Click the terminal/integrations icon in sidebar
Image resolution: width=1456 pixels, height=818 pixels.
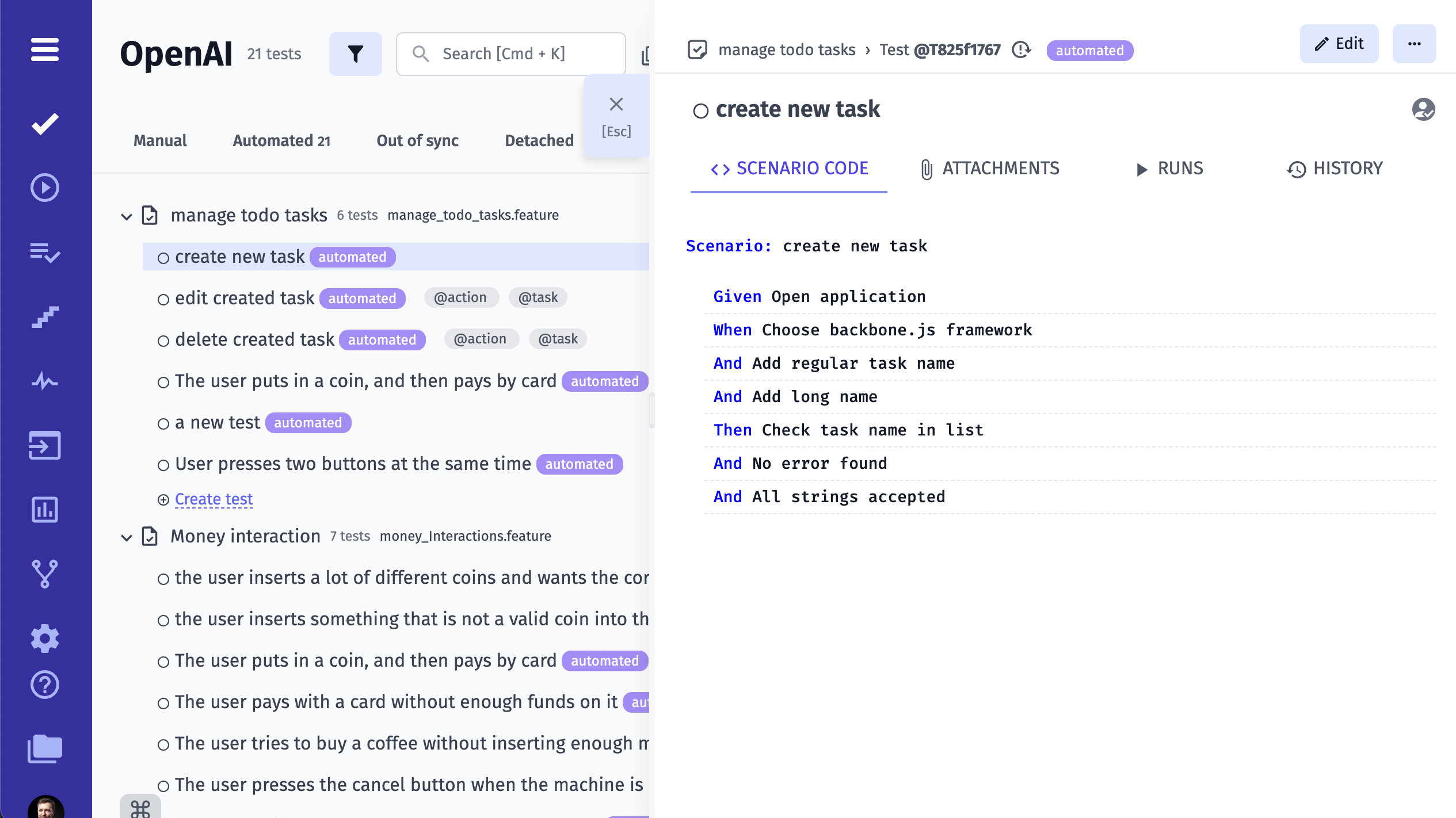46,446
